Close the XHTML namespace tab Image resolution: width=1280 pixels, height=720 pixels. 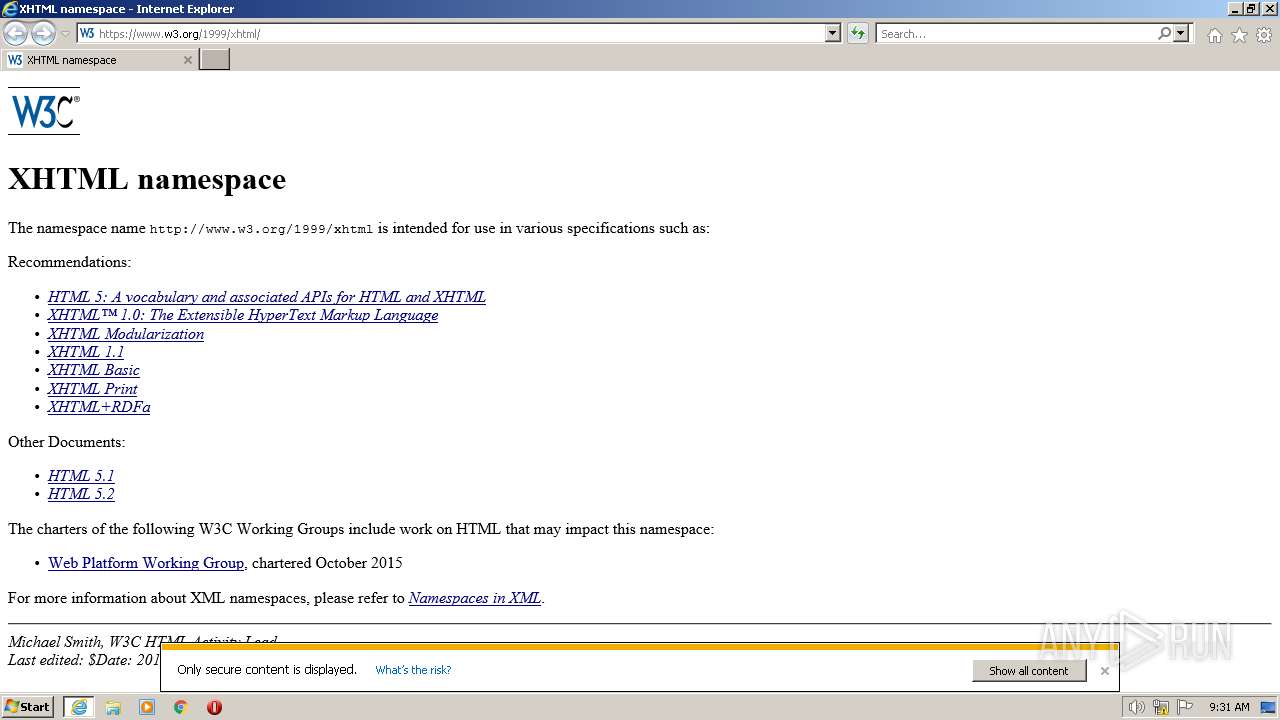point(187,60)
